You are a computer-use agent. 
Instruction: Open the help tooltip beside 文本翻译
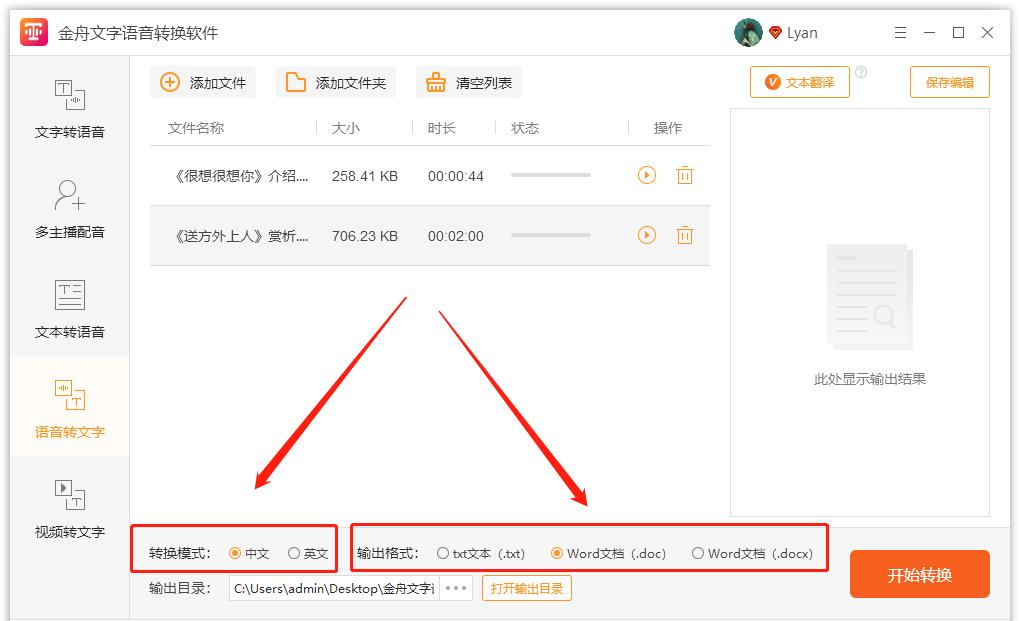coord(862,70)
